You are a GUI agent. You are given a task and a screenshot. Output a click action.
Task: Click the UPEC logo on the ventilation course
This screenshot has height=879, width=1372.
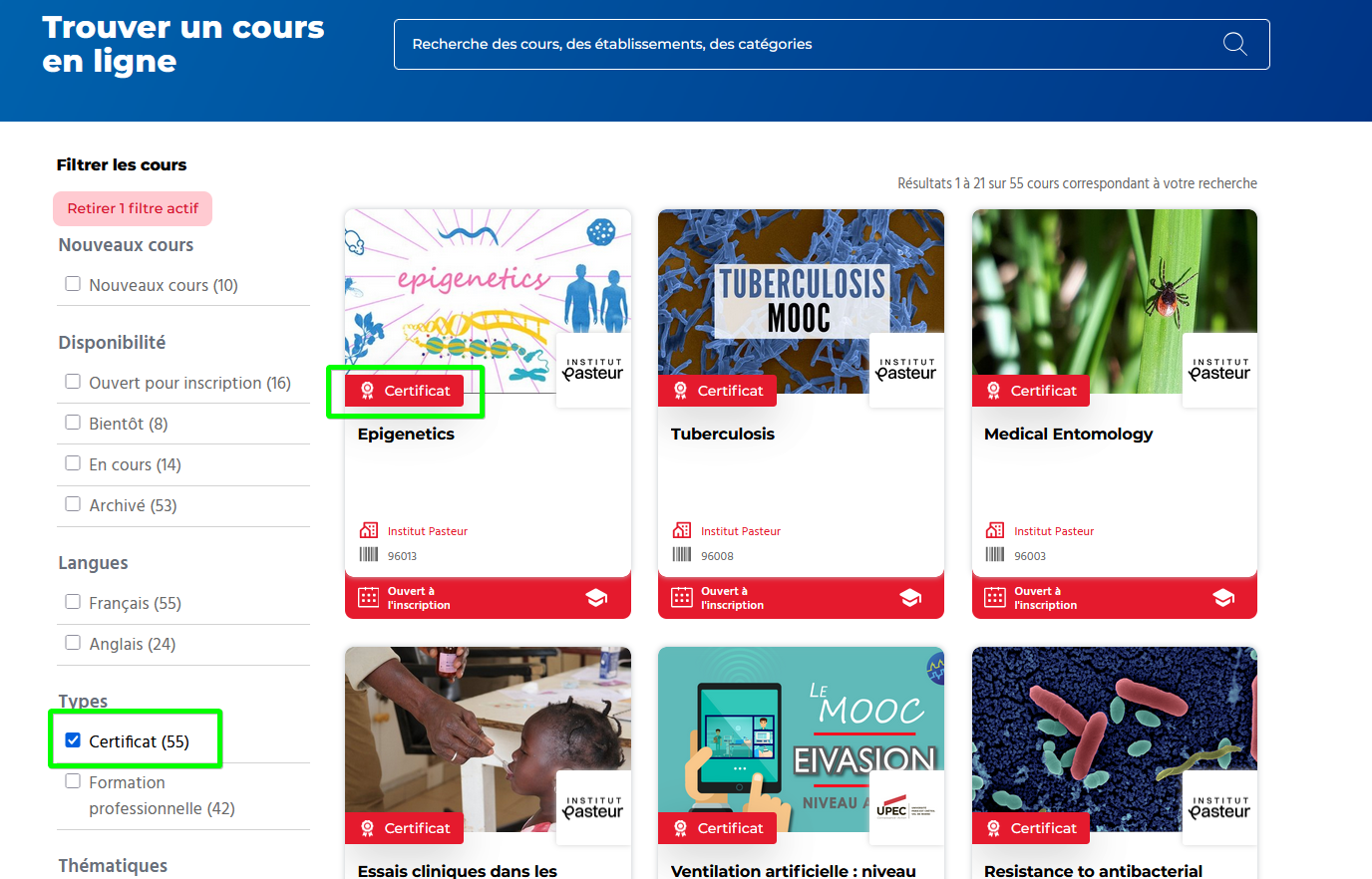pyautogui.click(x=906, y=808)
